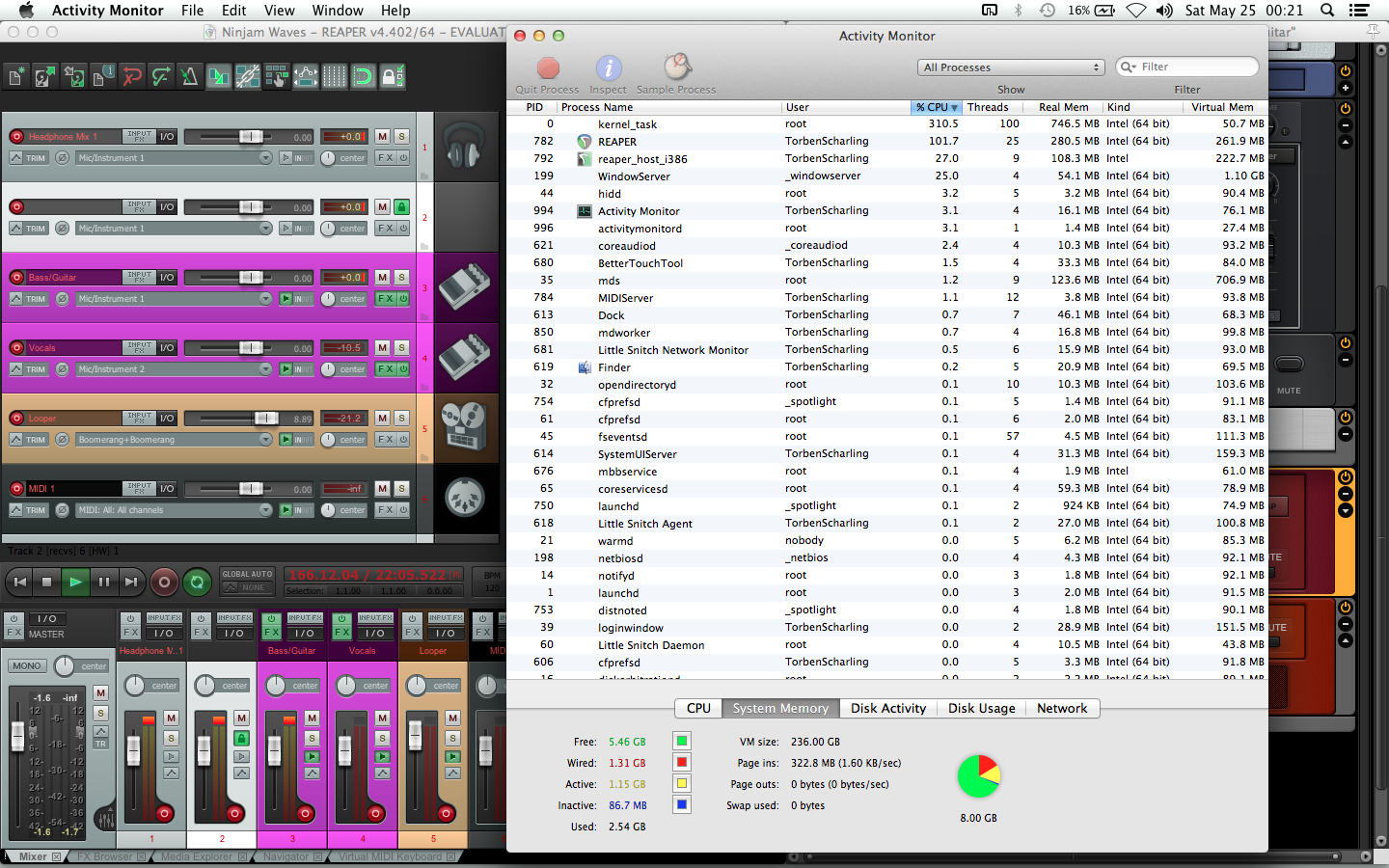Toggle auto-crossfade icon in REAPER toolbar
This screenshot has width=1389, height=868.
pos(219,76)
